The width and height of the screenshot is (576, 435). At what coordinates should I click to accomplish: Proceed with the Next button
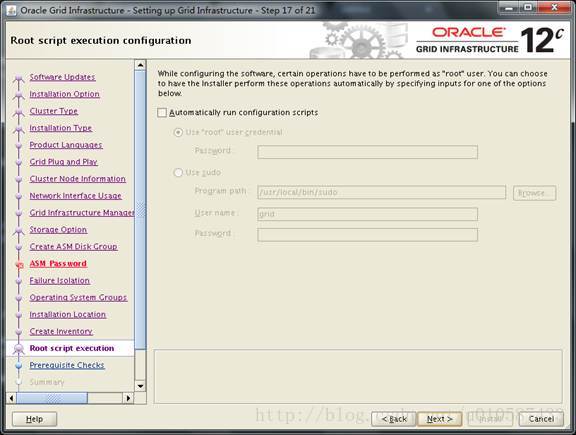439,419
